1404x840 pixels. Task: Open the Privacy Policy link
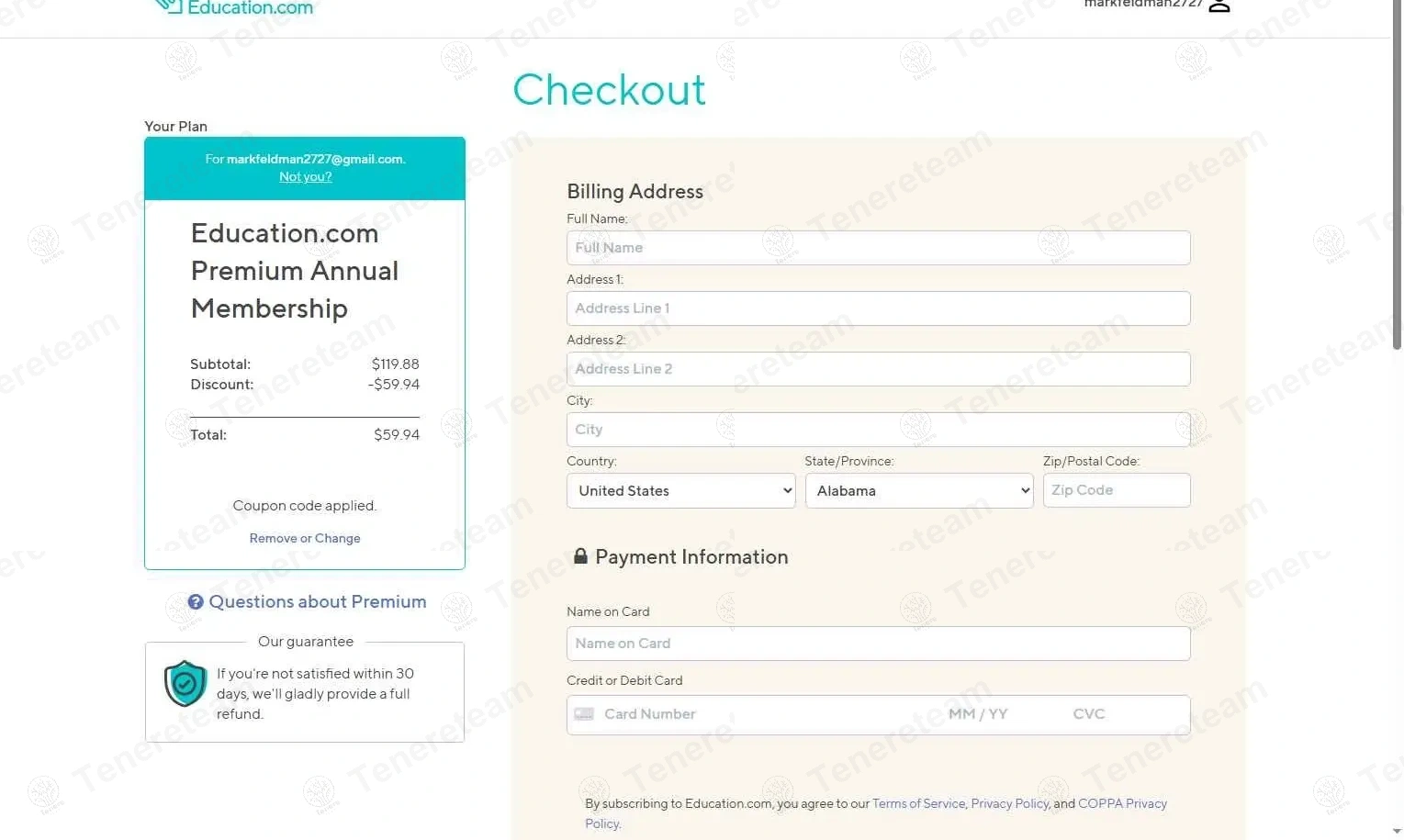coord(1009,804)
